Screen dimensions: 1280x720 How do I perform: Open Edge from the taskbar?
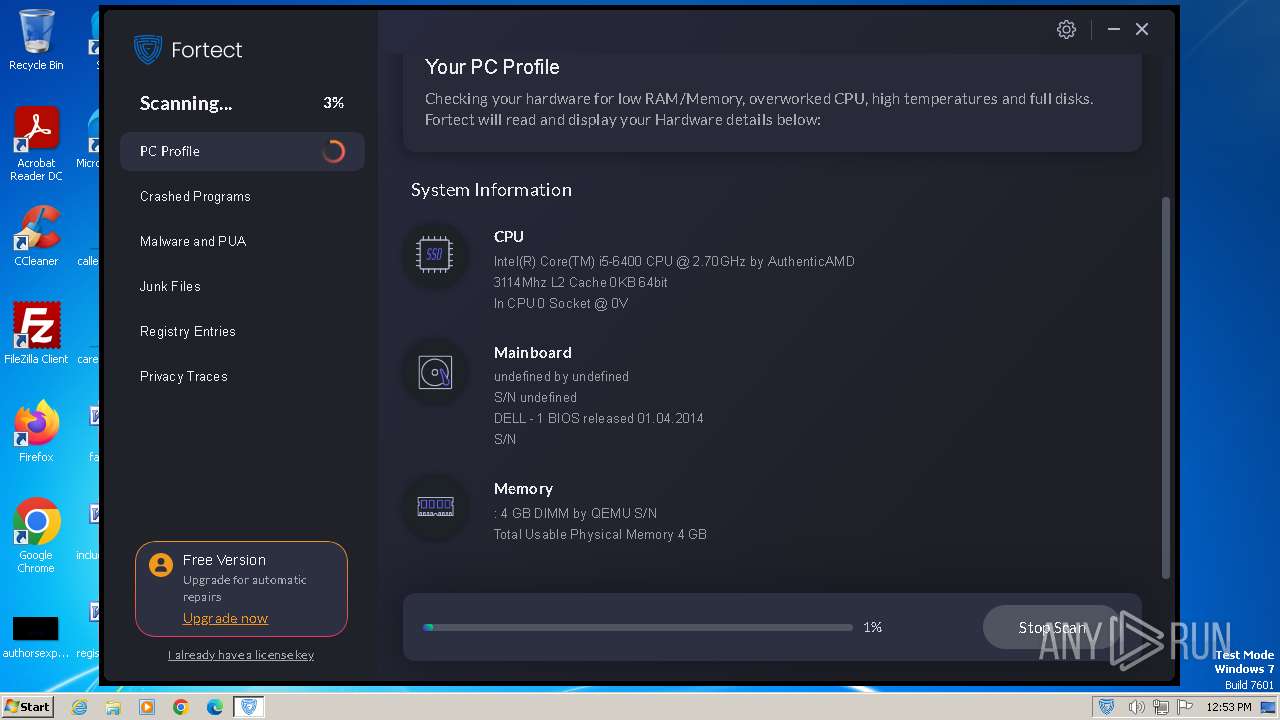pos(215,707)
